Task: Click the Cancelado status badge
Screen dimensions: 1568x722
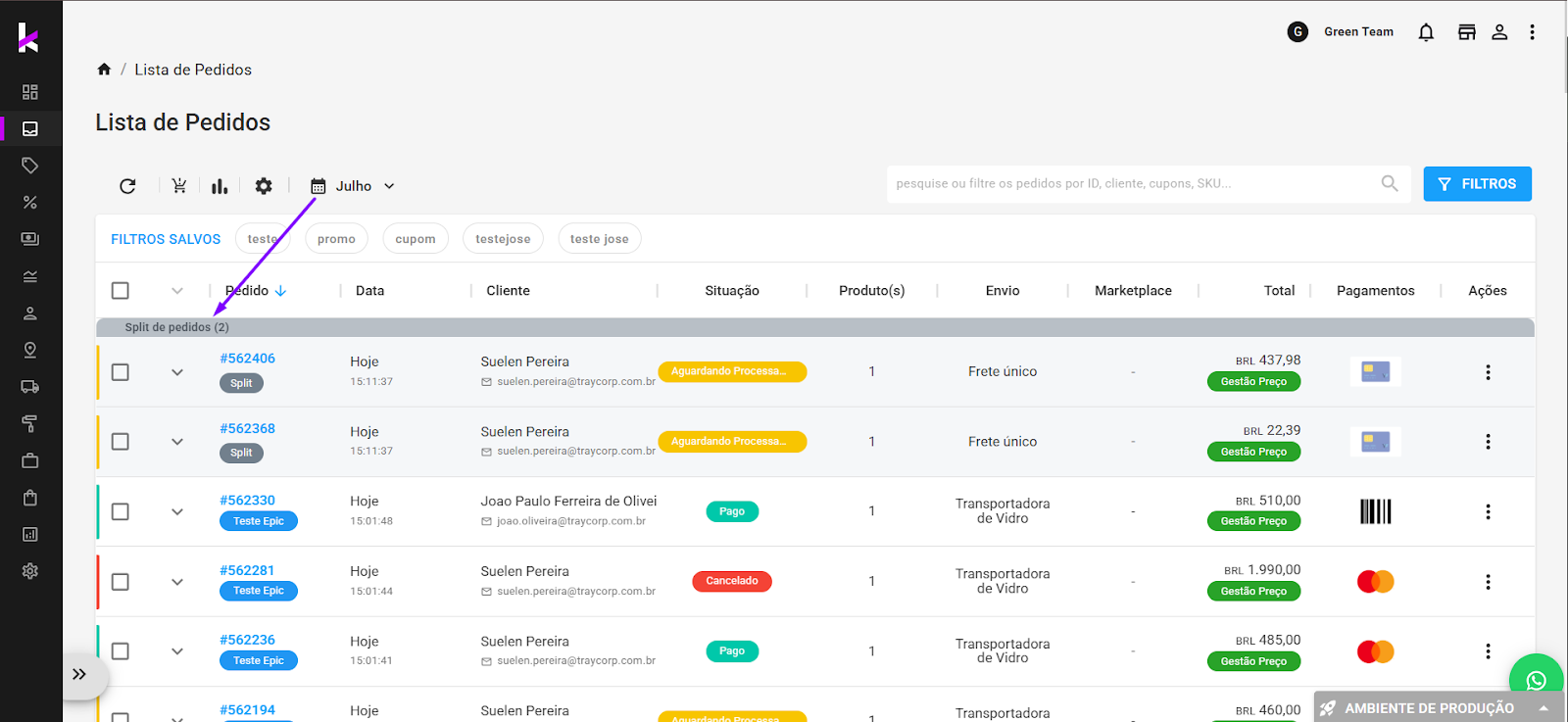Action: (732, 581)
